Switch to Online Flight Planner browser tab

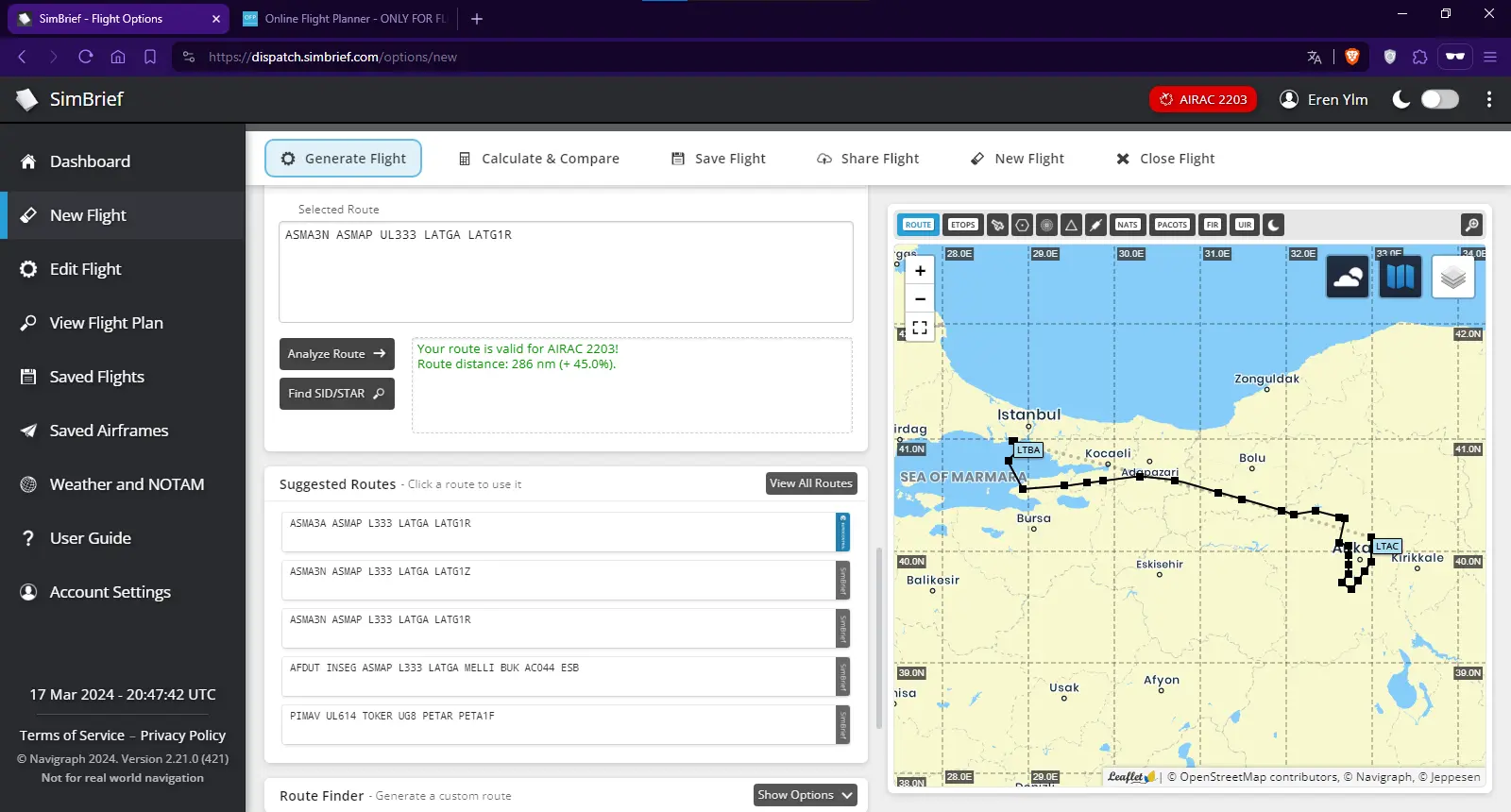(344, 19)
